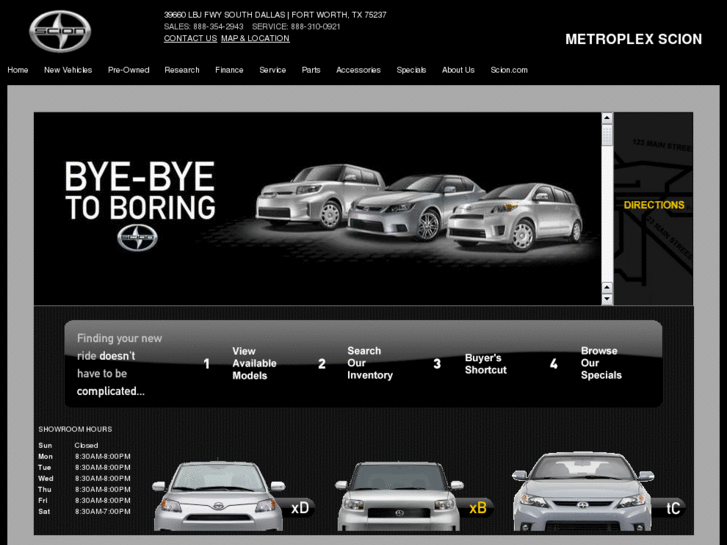Click the 'Finding your new ride' tagline text
Image resolution: width=727 pixels, height=545 pixels.
point(120,365)
